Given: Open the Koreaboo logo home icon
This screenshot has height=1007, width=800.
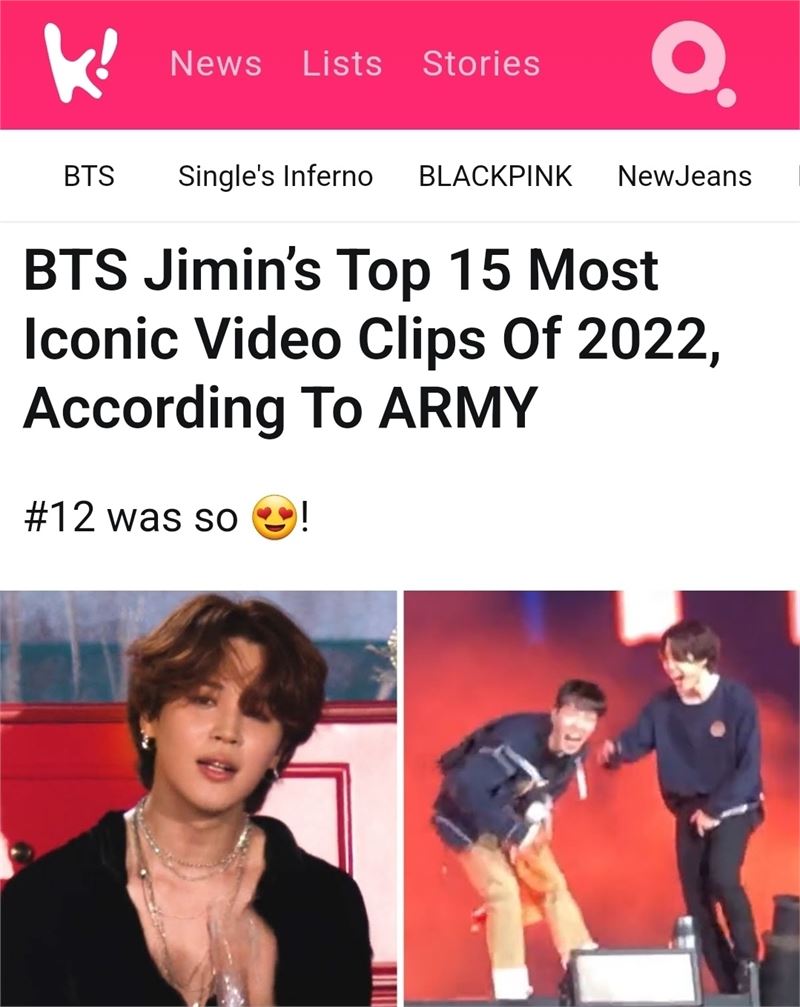Looking at the screenshot, I should [x=80, y=63].
